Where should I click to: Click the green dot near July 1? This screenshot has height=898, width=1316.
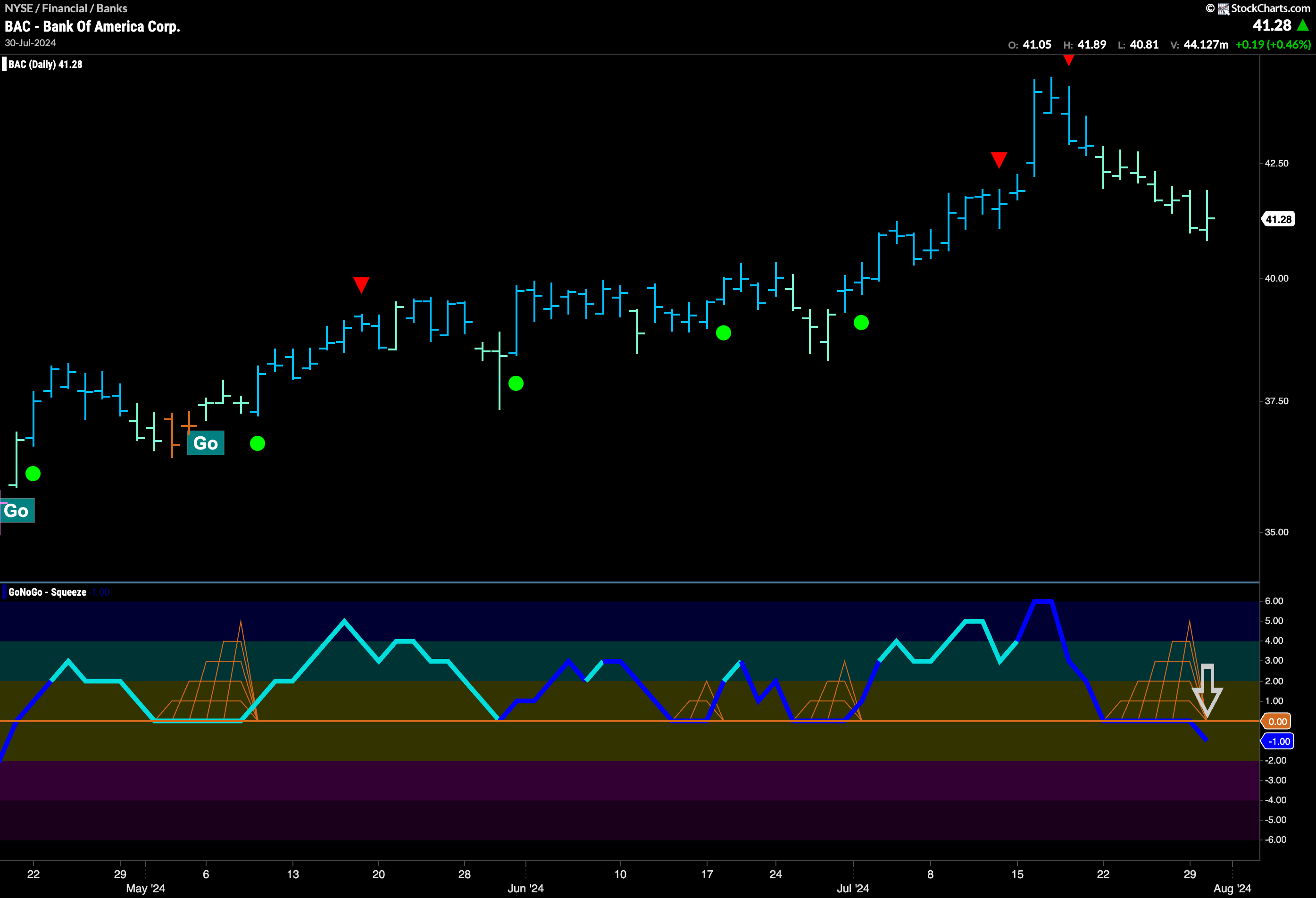[861, 323]
